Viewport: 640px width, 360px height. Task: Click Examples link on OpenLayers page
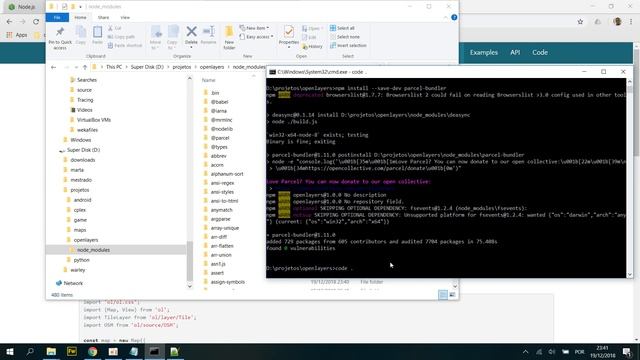pyautogui.click(x=484, y=52)
